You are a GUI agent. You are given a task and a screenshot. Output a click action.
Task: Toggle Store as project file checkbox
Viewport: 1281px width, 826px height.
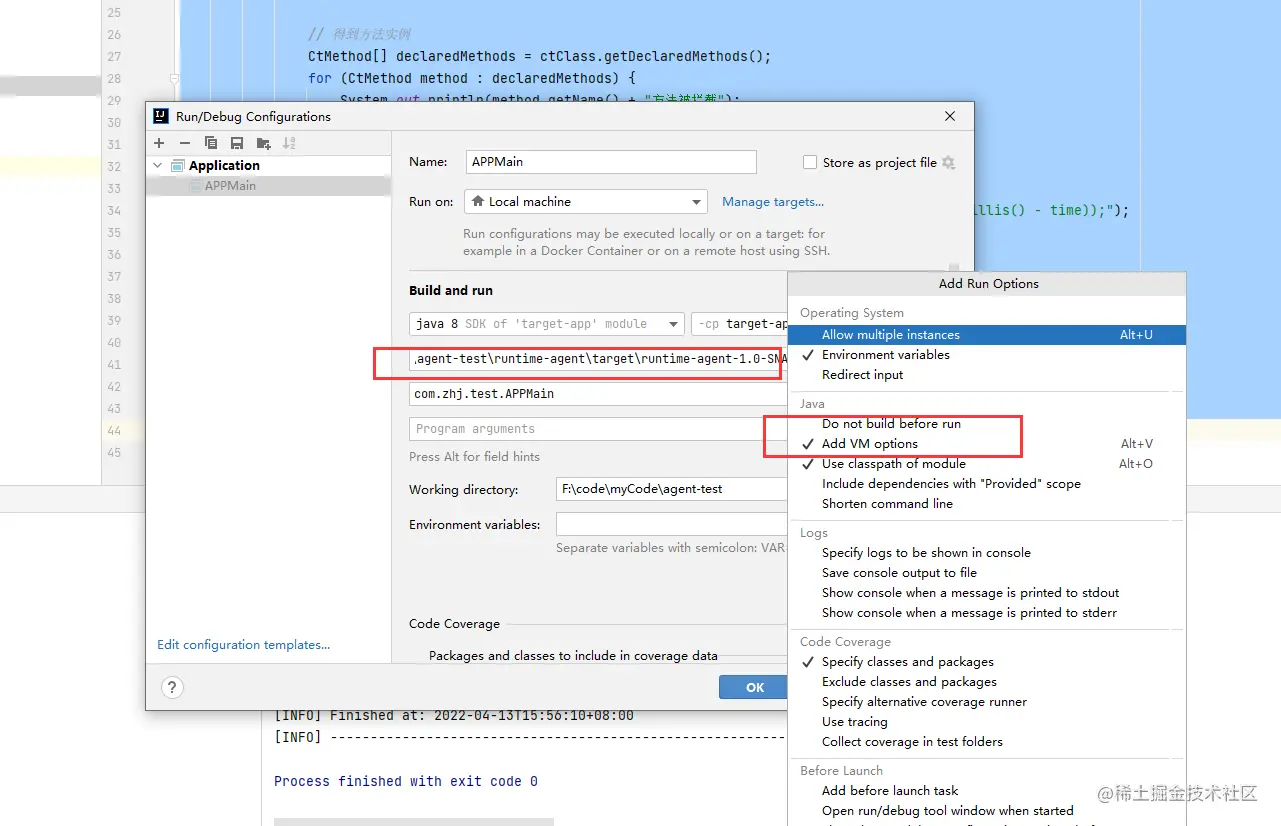(810, 162)
